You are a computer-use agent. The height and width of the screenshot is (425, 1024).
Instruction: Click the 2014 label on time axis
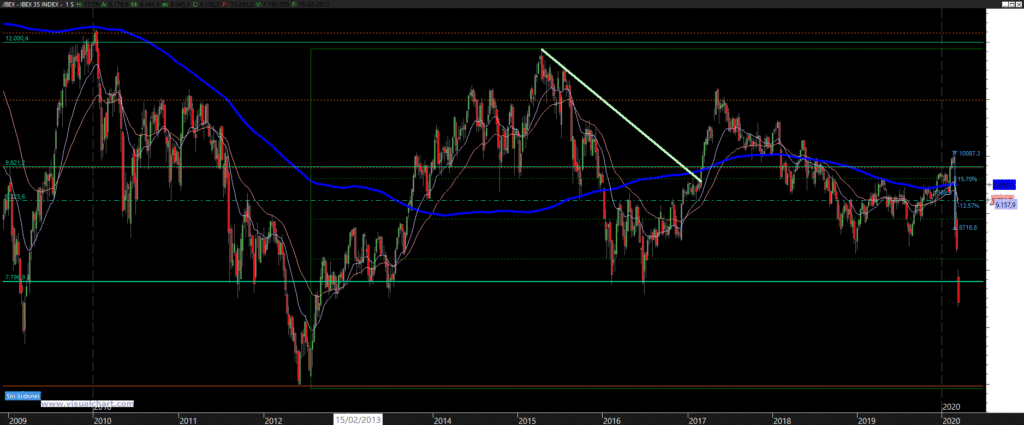(443, 420)
